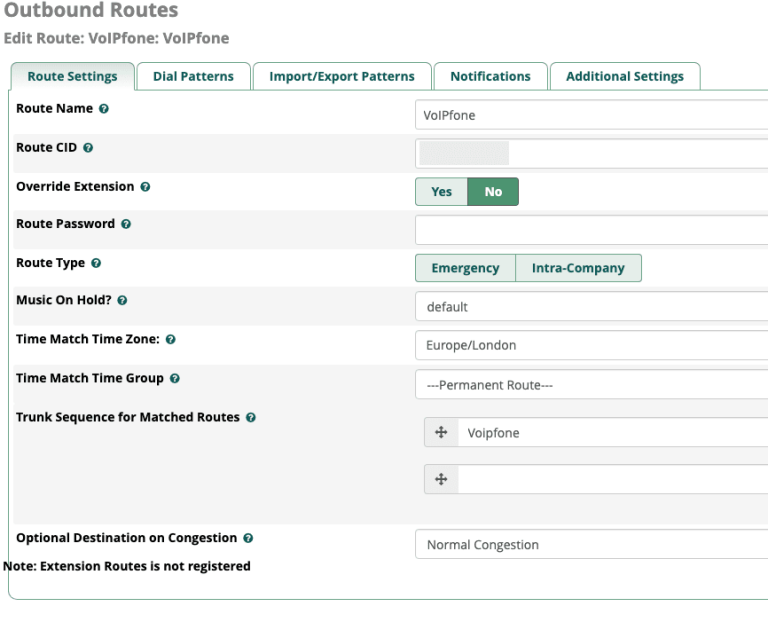
Task: Open the Import/Export Patterns tab
Action: click(341, 76)
